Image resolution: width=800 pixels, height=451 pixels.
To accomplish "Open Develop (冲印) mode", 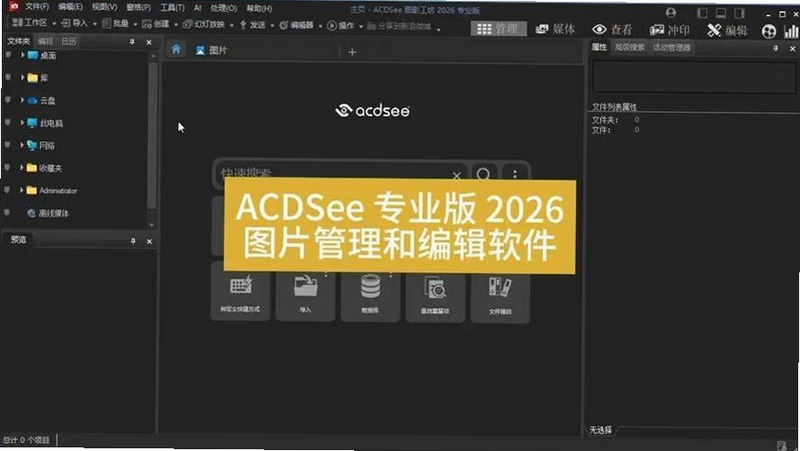I will (x=669, y=31).
